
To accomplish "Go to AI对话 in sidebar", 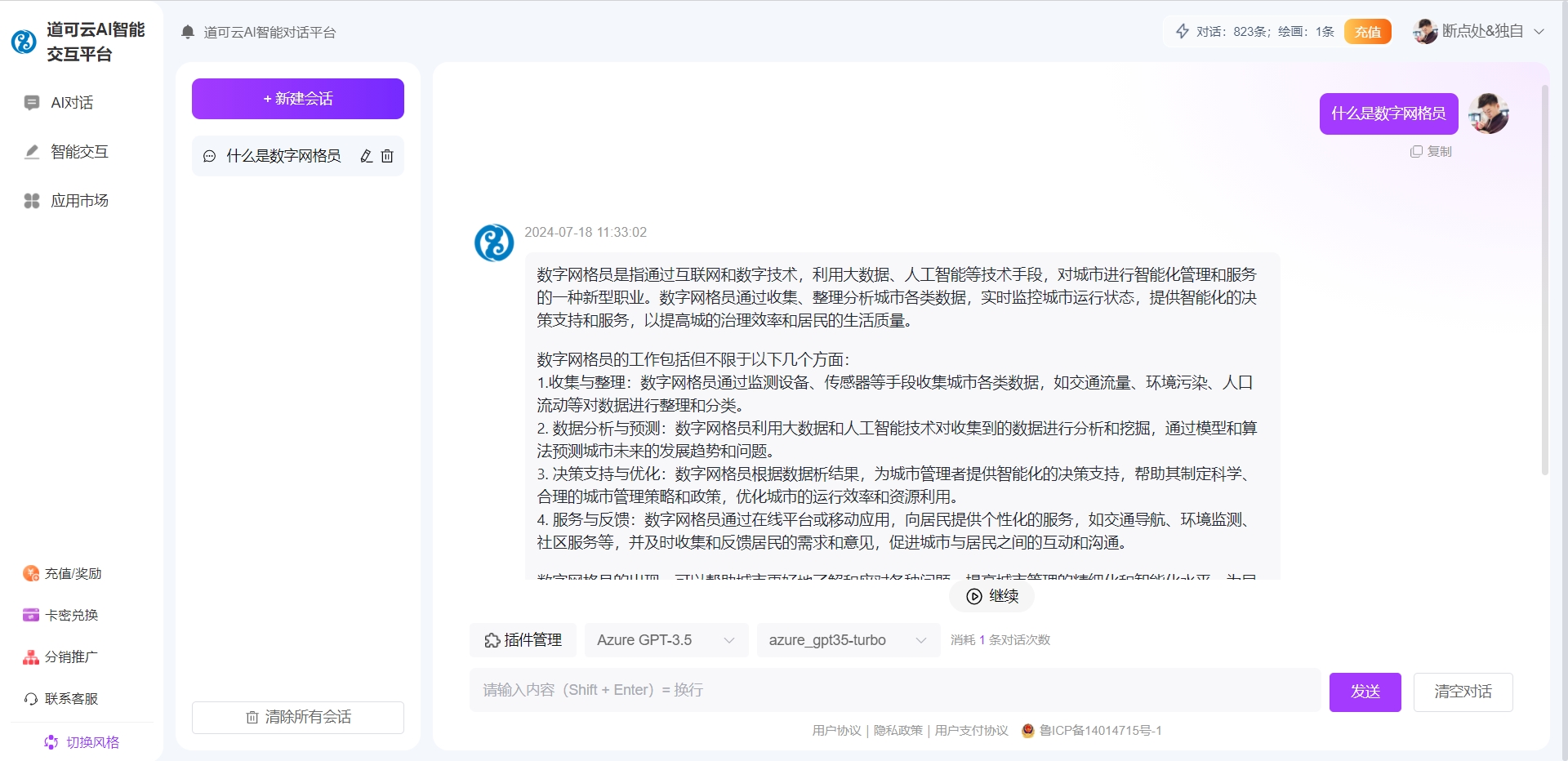I will [71, 103].
